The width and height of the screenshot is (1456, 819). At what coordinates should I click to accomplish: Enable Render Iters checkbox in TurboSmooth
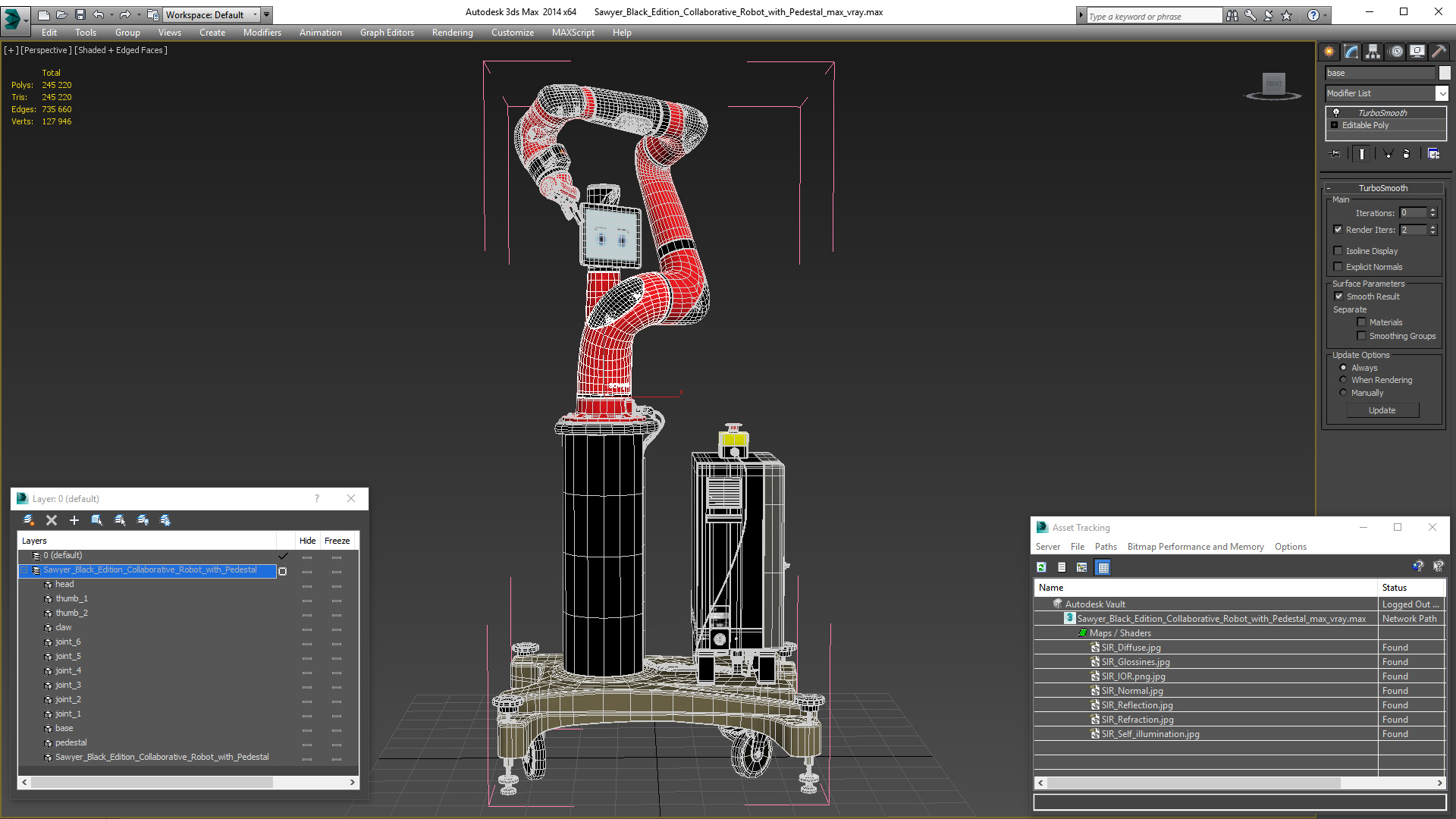1339,230
